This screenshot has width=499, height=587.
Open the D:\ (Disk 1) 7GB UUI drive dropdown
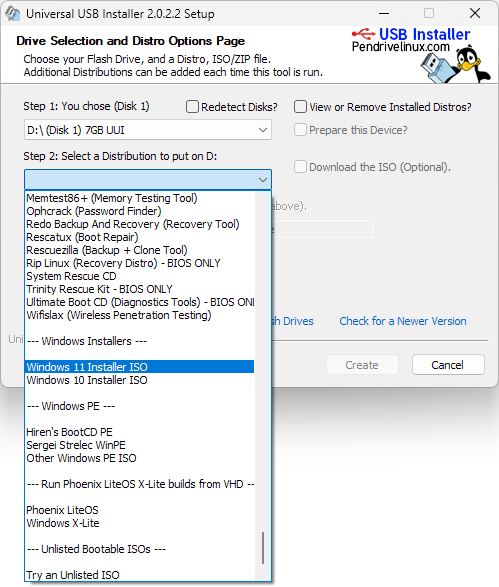click(148, 130)
